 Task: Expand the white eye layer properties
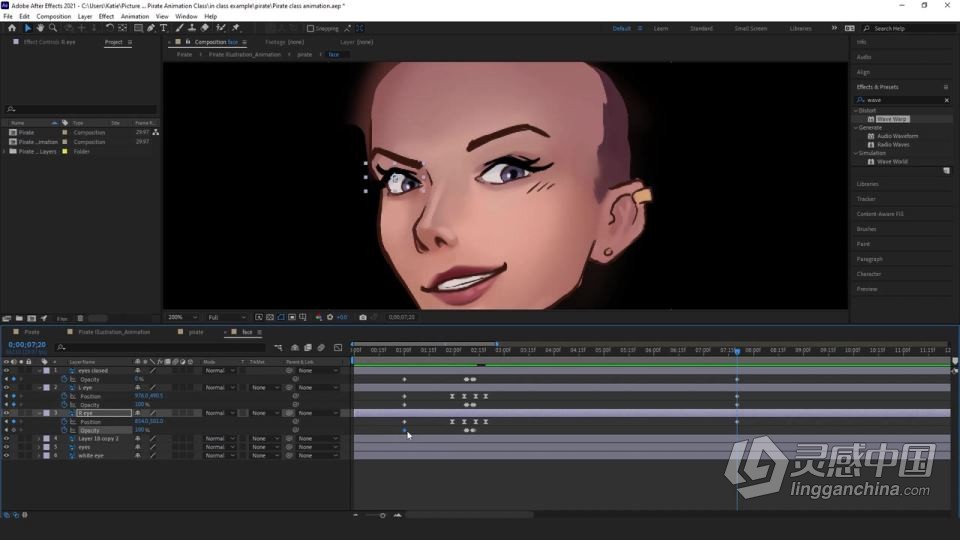pyautogui.click(x=39, y=456)
